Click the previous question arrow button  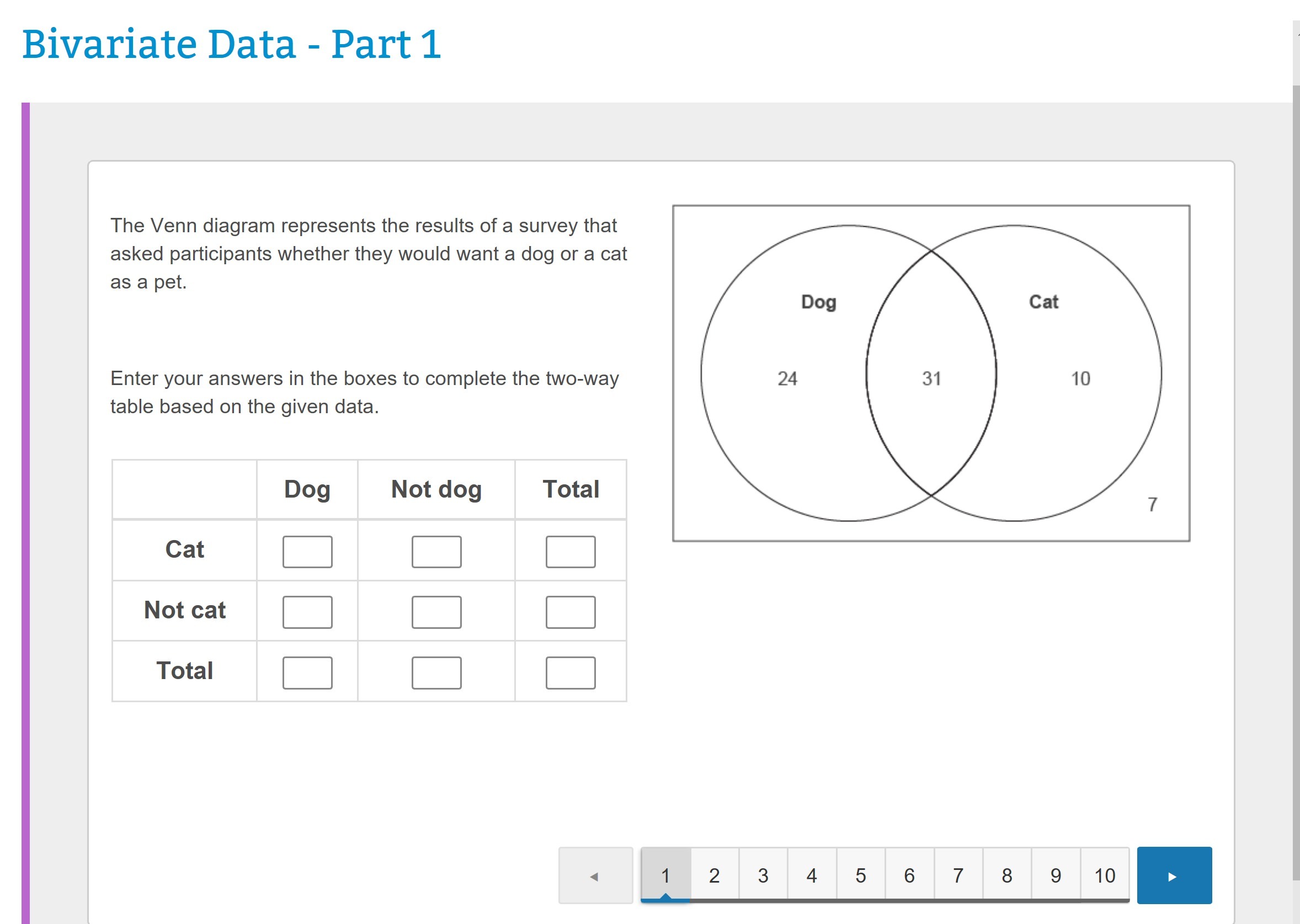pyautogui.click(x=595, y=875)
